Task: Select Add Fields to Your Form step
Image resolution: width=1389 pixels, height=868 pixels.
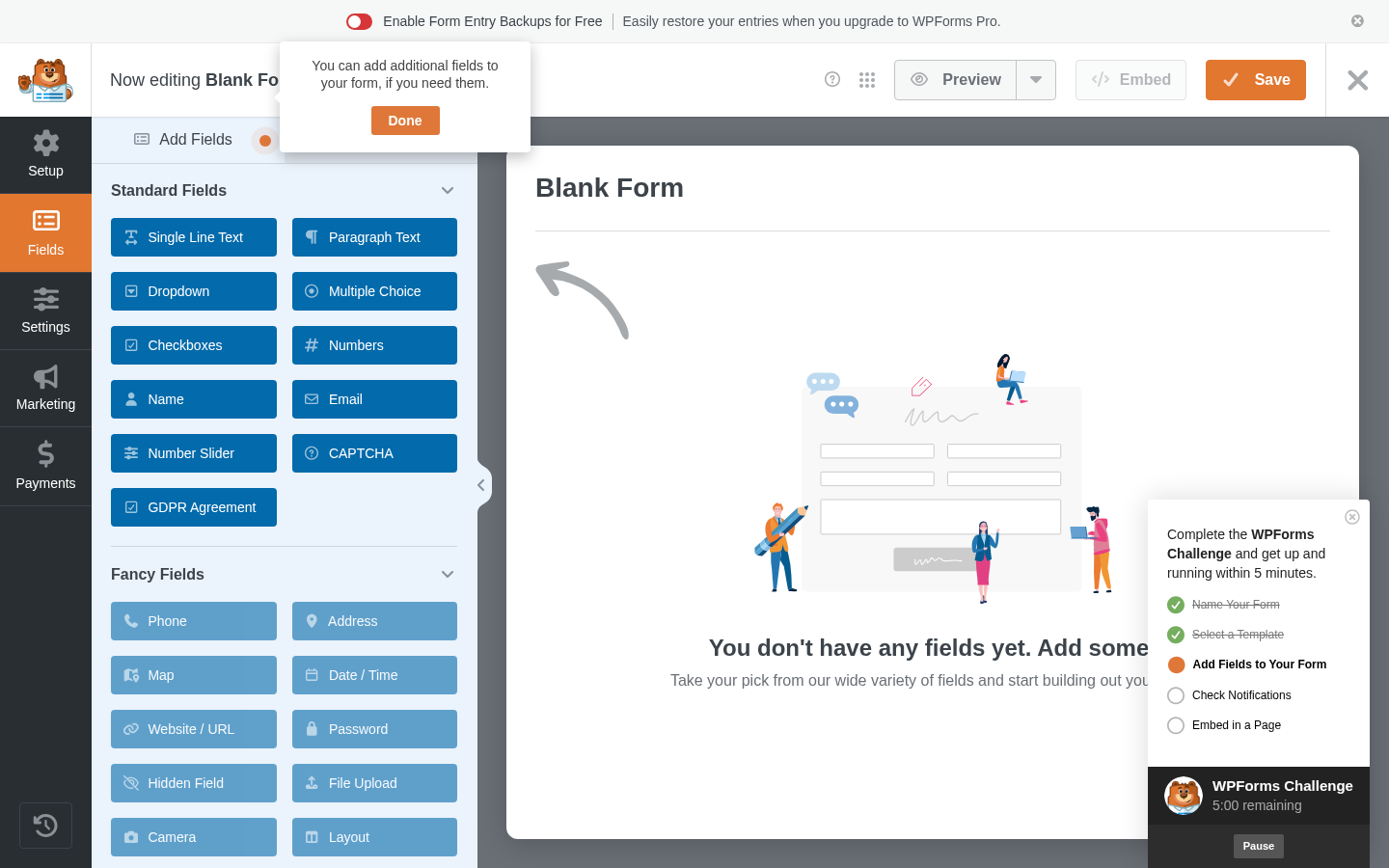Action: (1259, 665)
